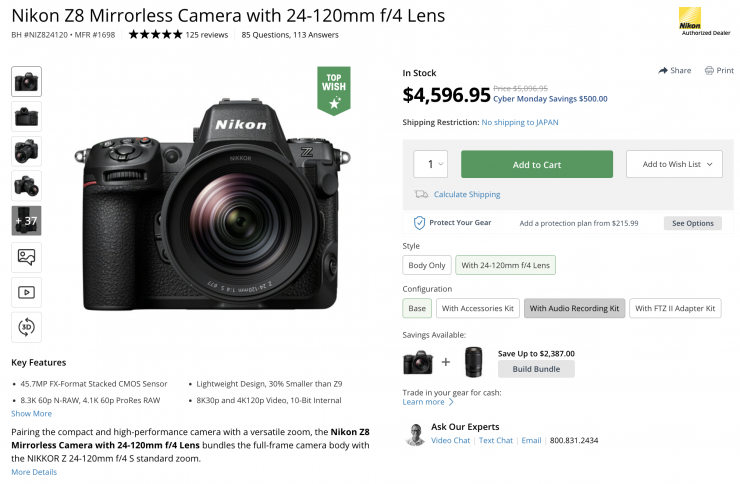Screen dimensions: 740x484
Task: Expand the Add to Wish List dropdown
Action: [x=673, y=164]
